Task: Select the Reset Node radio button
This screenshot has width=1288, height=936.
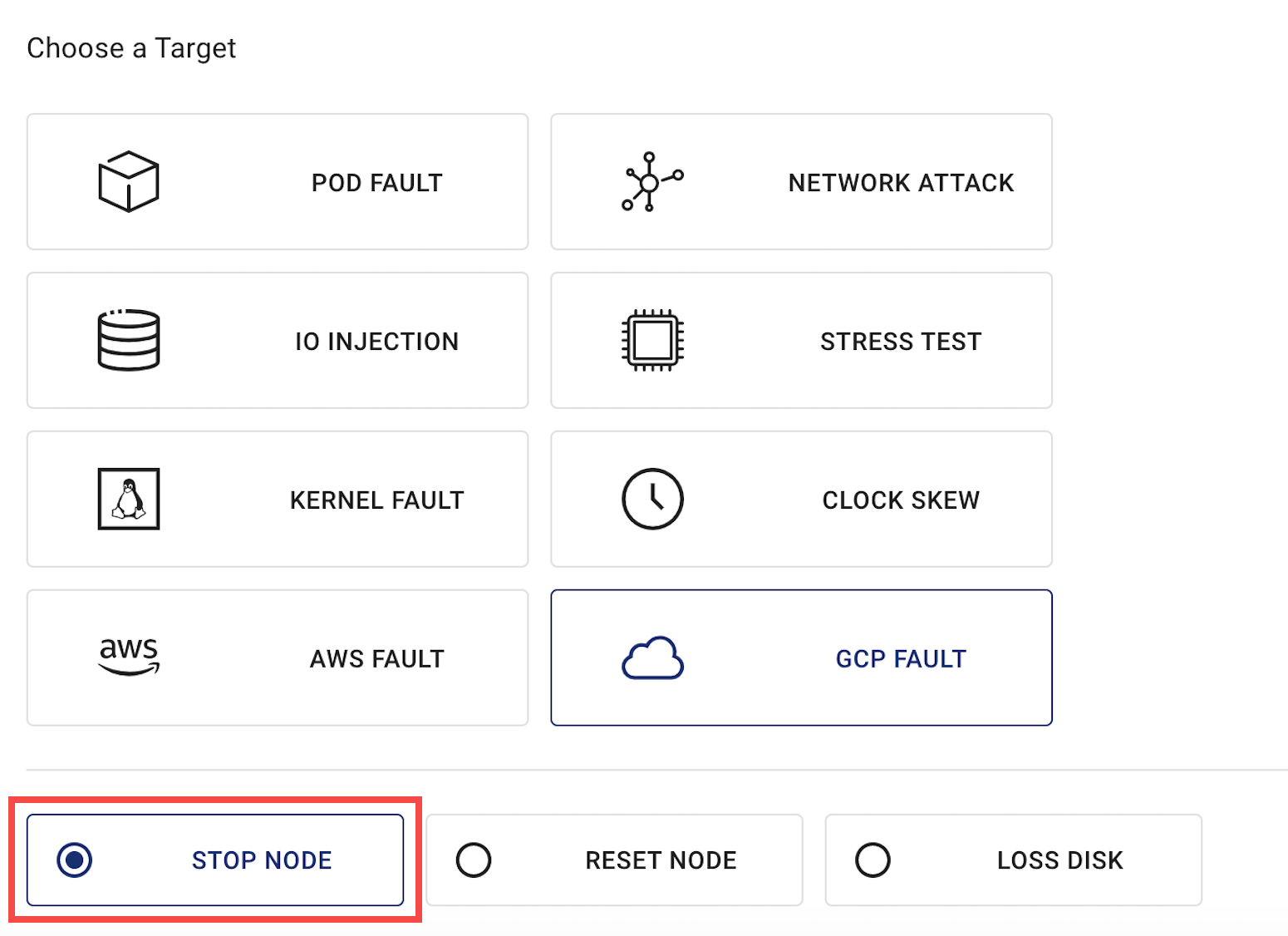Action: [x=474, y=860]
